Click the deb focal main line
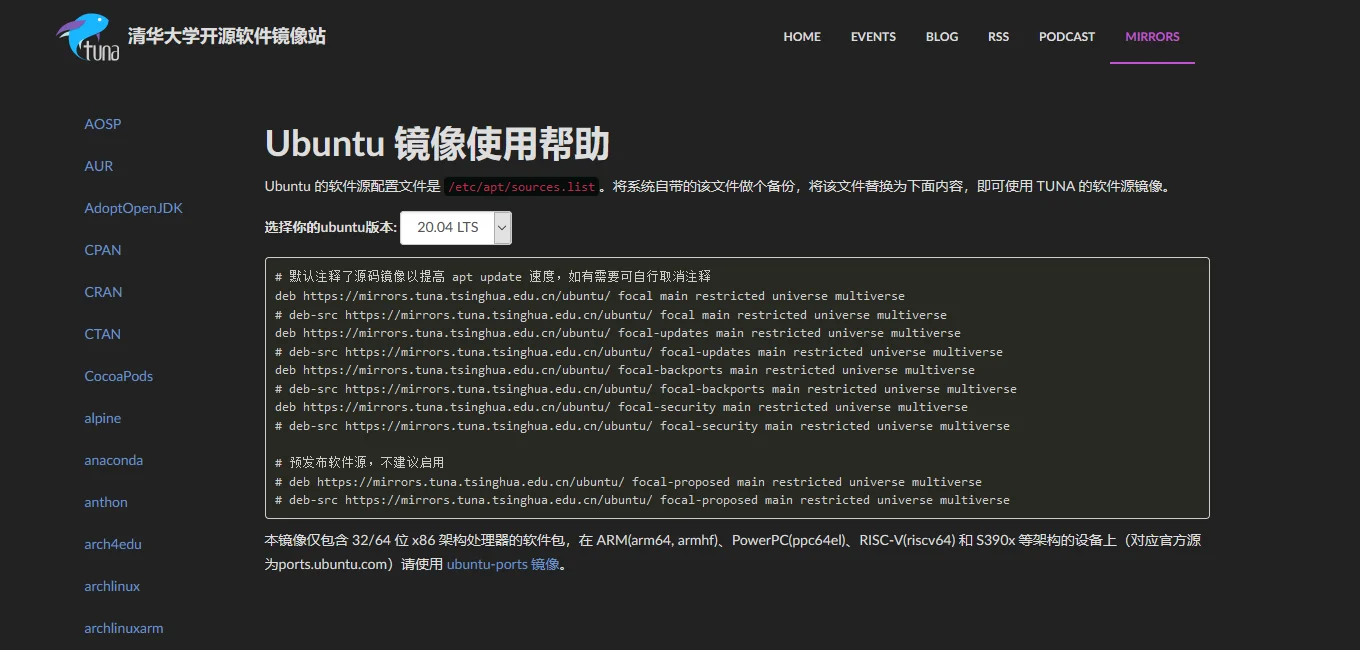 pos(590,296)
